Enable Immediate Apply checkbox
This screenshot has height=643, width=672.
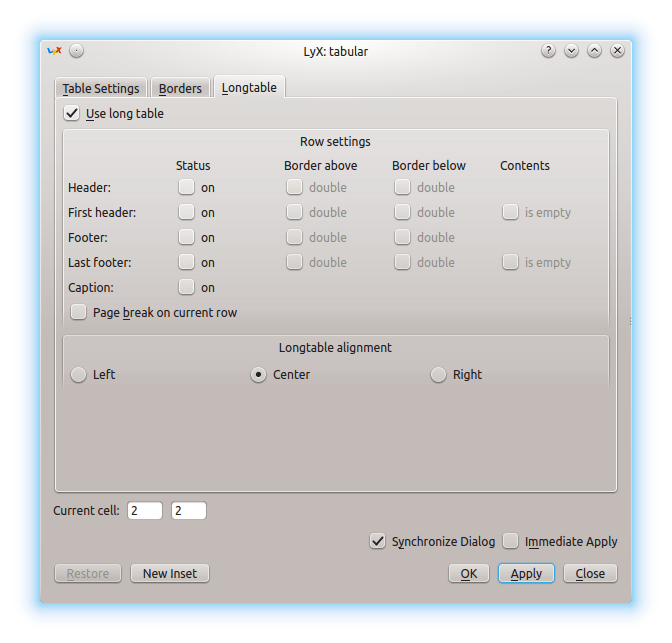(510, 541)
